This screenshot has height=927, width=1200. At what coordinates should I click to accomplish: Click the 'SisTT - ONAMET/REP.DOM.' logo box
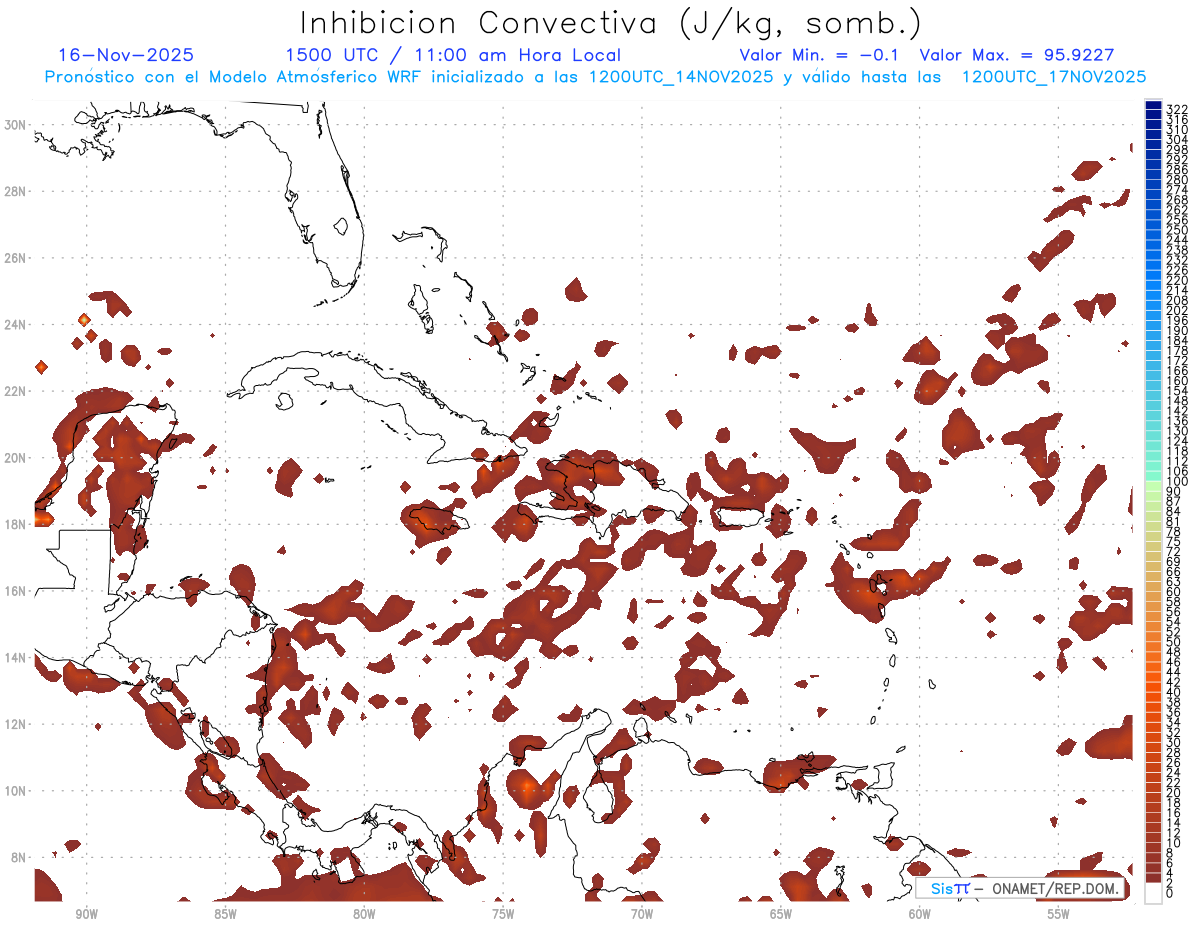[1022, 889]
